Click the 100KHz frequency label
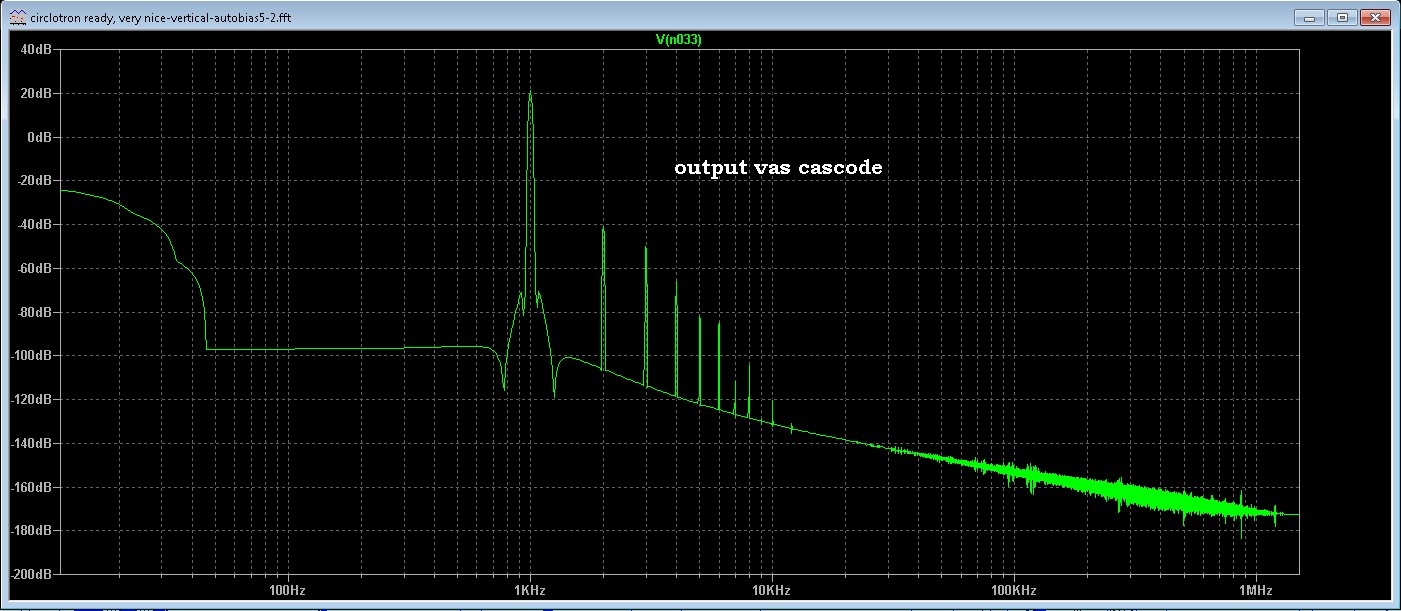The image size is (1401, 611). [1013, 588]
